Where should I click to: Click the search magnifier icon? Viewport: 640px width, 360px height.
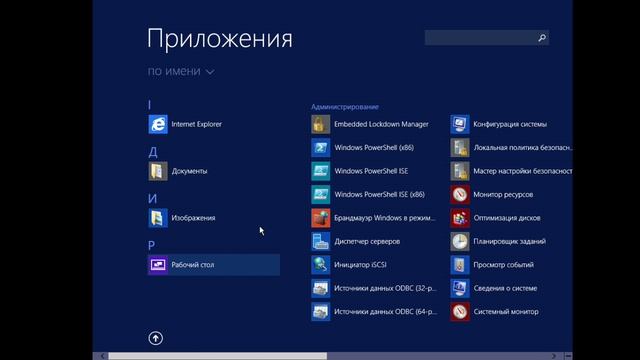(542, 38)
